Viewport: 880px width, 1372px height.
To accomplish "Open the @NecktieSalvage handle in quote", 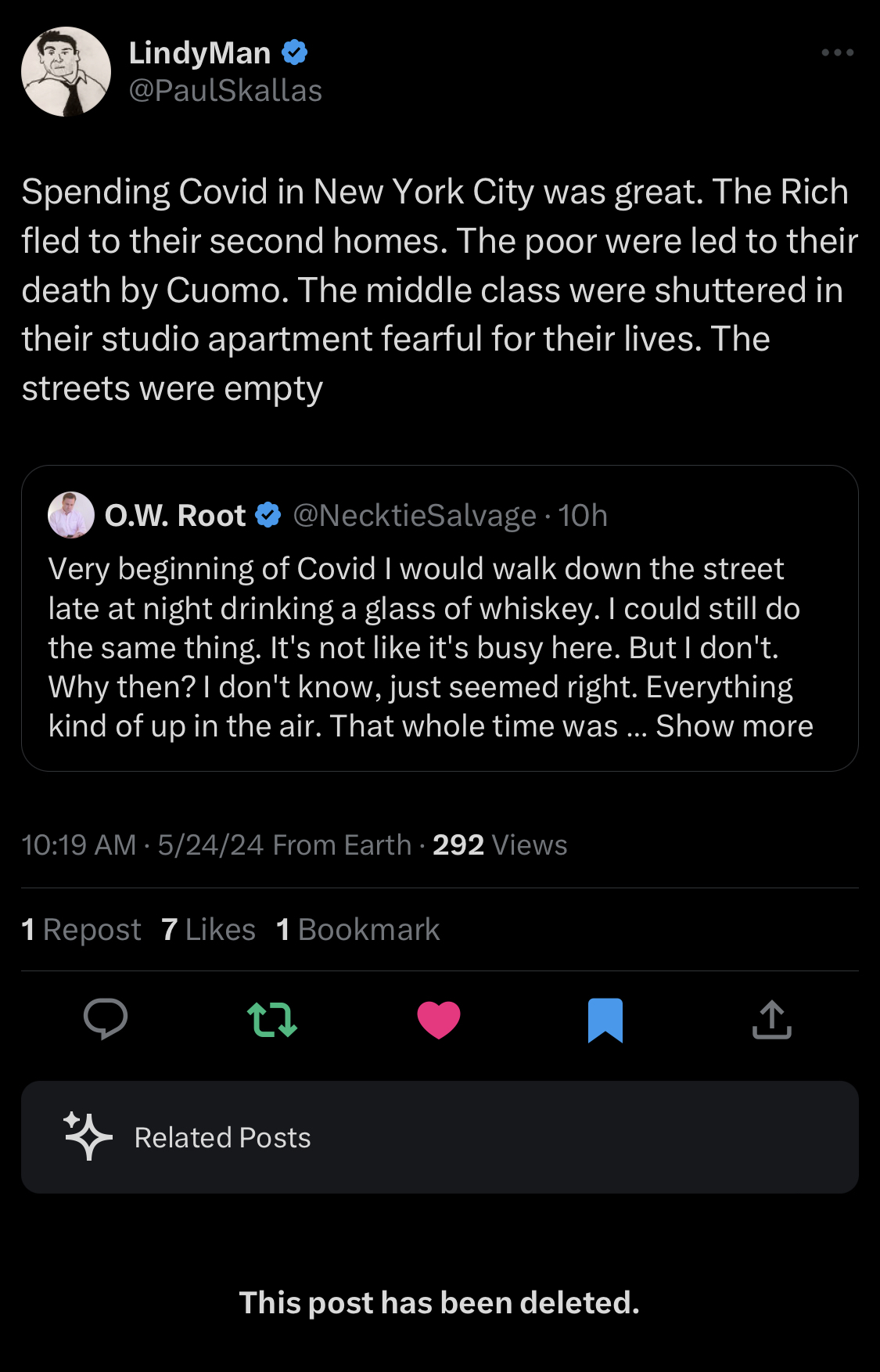I will pos(415,515).
